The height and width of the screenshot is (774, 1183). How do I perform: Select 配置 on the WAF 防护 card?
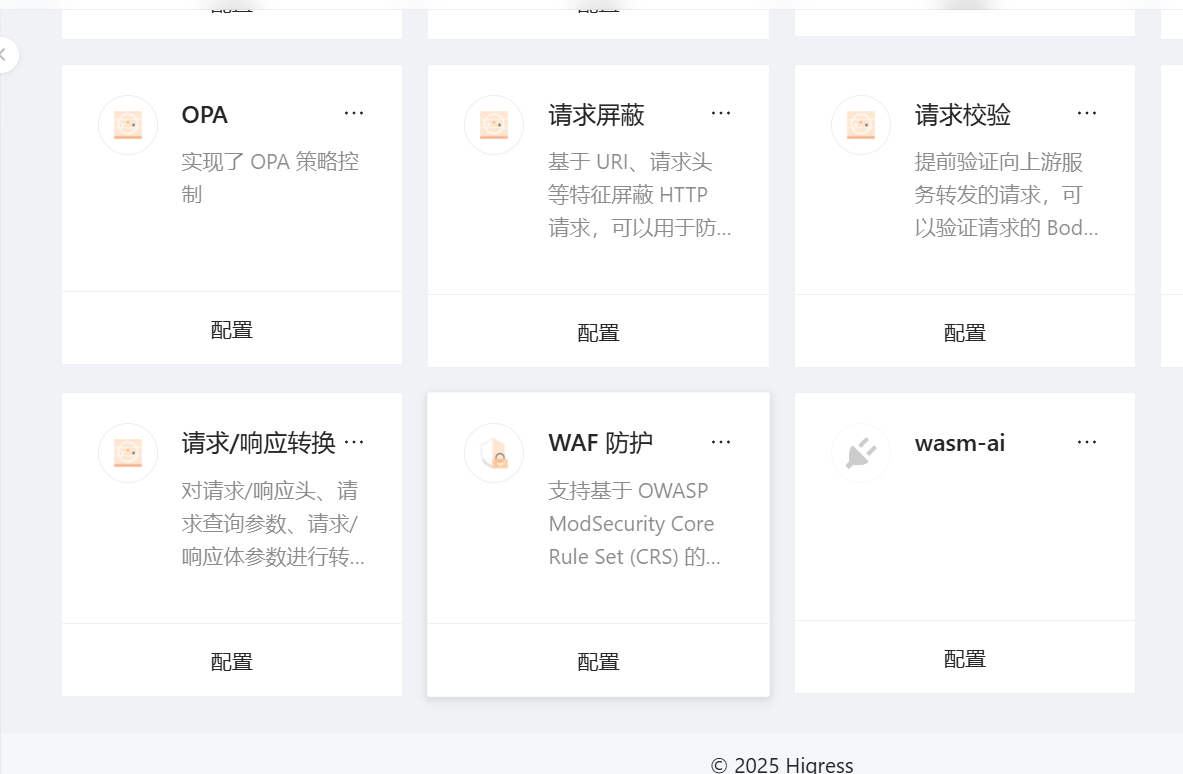tap(598, 661)
